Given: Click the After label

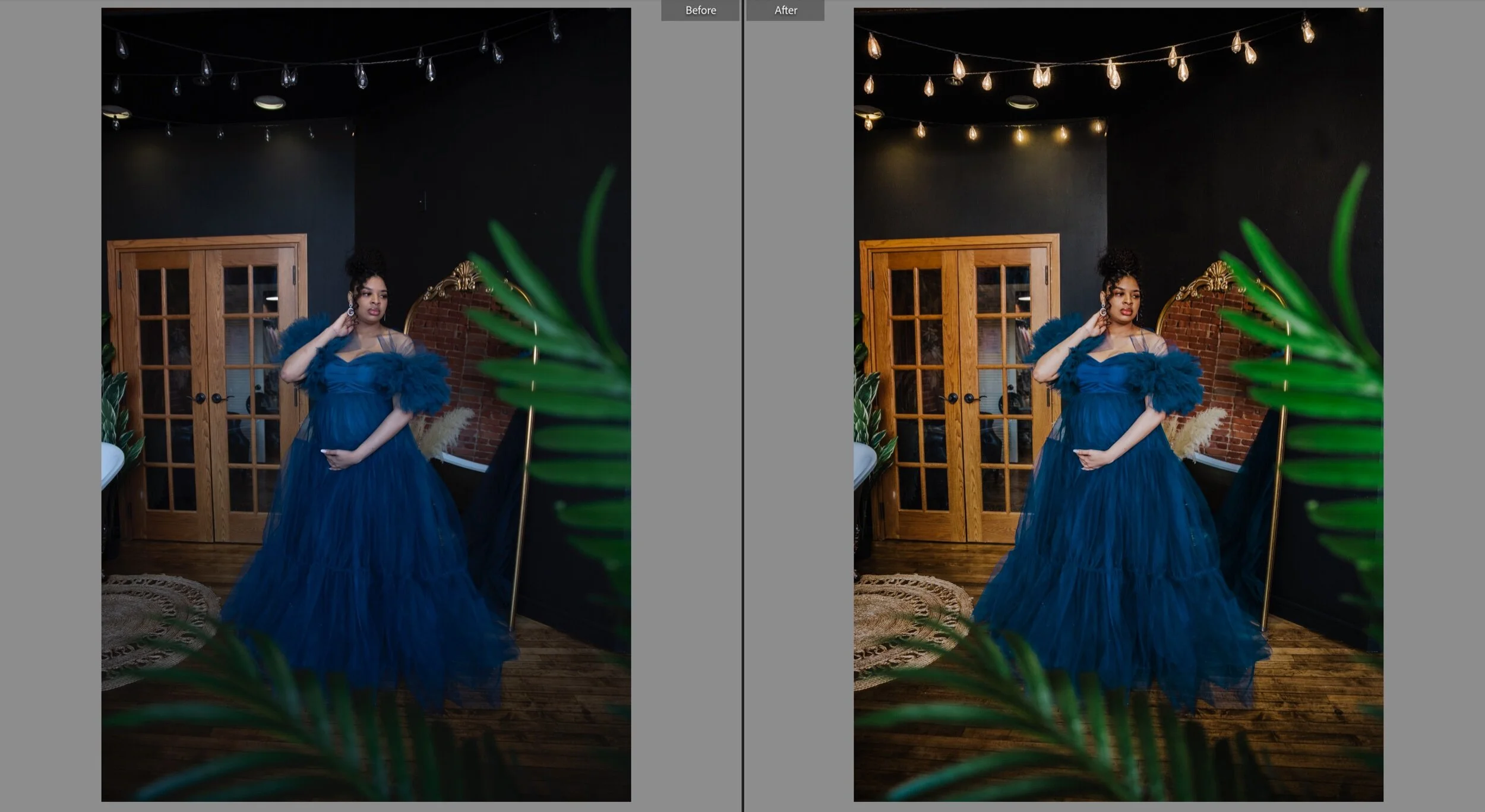Looking at the screenshot, I should (785, 10).
